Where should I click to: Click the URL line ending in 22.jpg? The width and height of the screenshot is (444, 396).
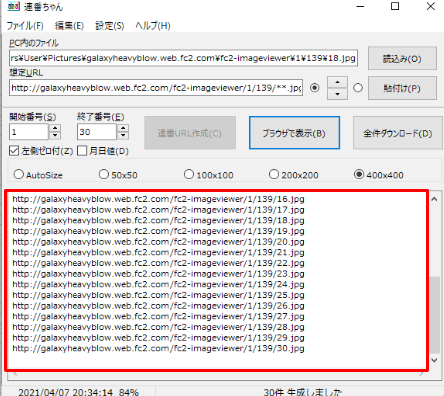point(158,263)
